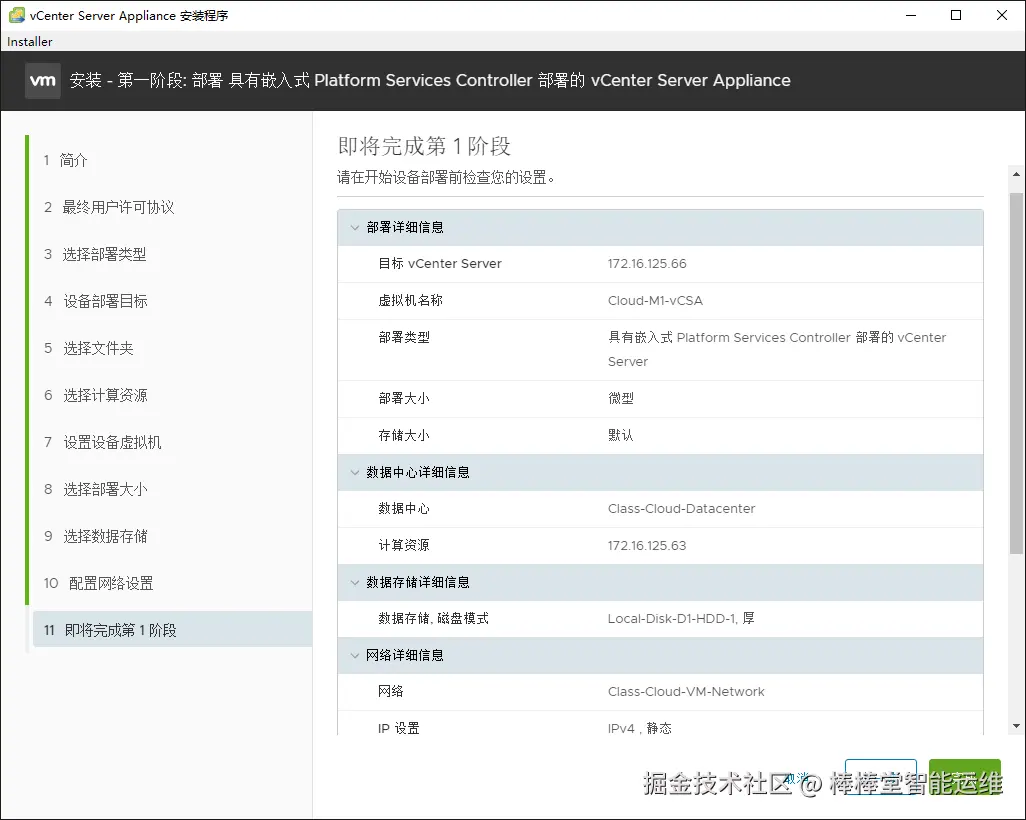This screenshot has width=1026, height=820.
Task: Collapse the 数据中心详细信息 section chevron
Action: [x=355, y=472]
